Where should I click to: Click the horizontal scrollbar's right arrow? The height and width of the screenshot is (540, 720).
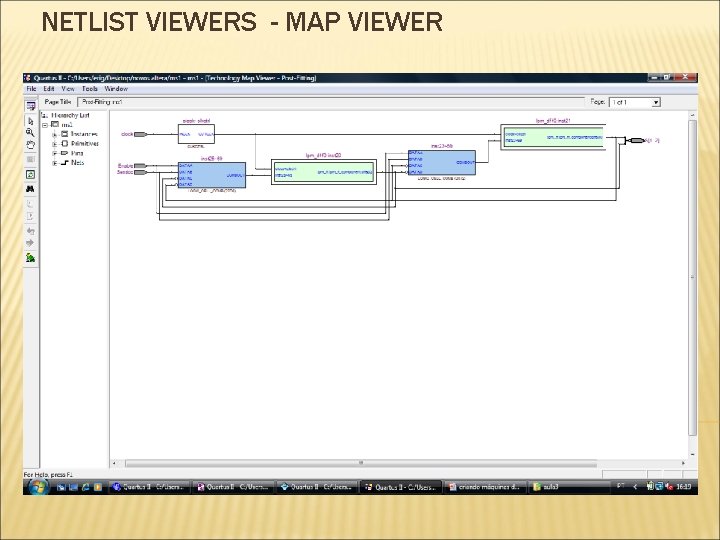(x=683, y=463)
